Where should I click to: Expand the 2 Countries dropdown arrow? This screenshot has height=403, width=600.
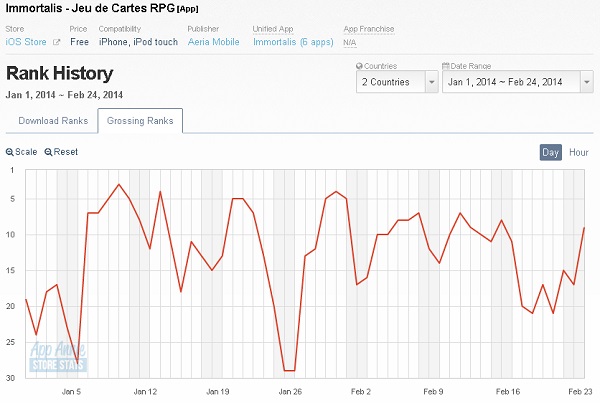point(432,82)
